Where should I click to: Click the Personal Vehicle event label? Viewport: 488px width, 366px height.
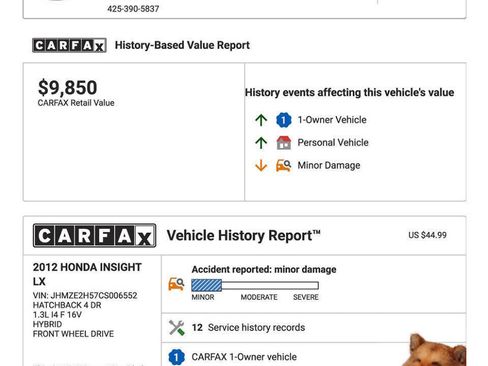333,143
